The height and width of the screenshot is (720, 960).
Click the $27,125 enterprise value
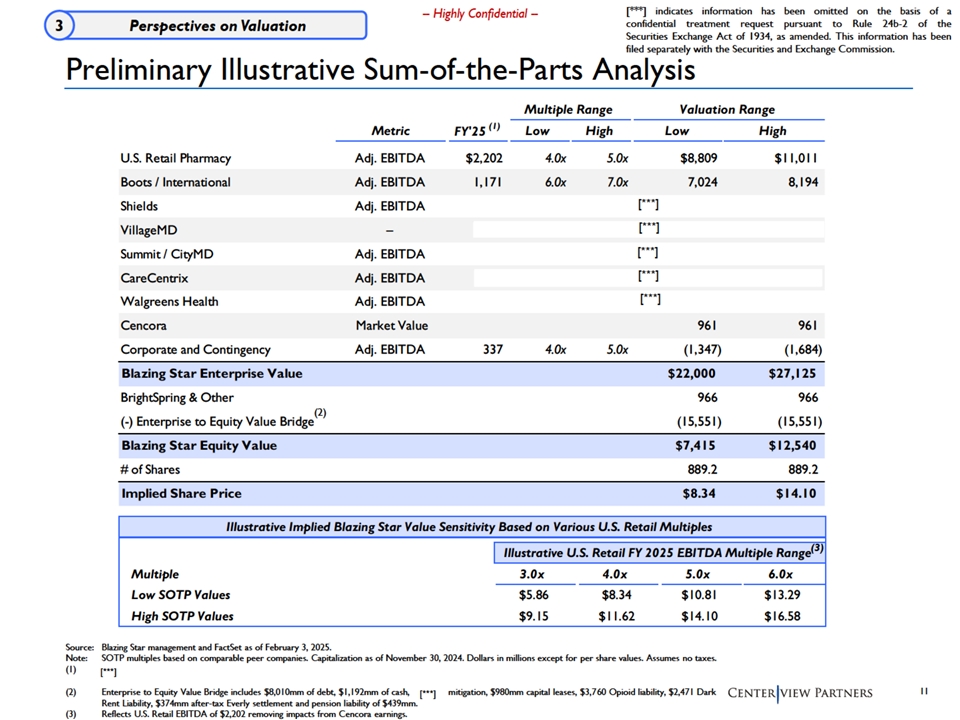(x=792, y=373)
